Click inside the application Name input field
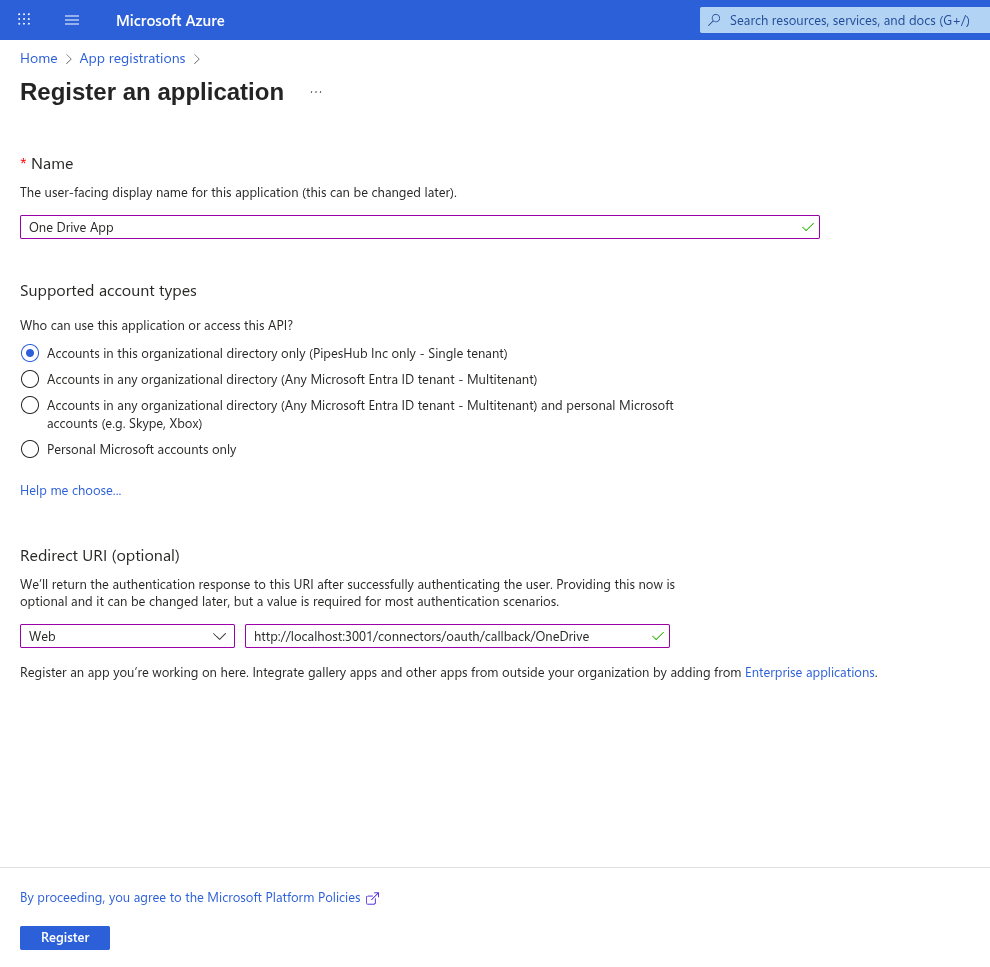The width and height of the screenshot is (990, 967). pos(400,227)
